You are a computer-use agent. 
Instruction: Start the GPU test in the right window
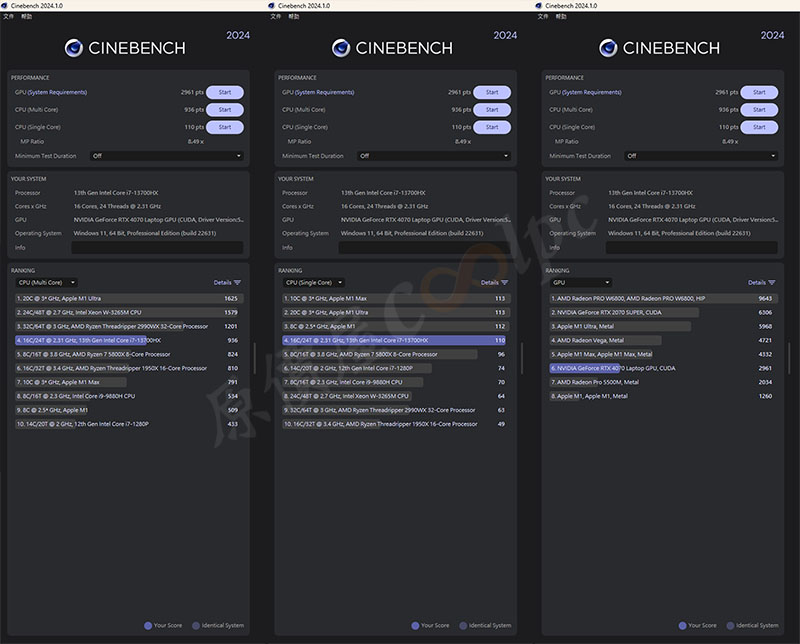tap(759, 92)
